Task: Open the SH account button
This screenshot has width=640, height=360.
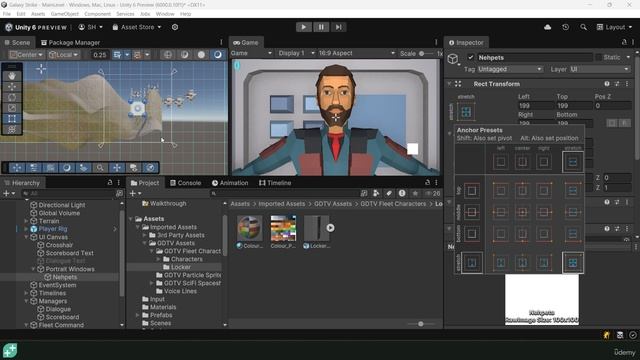Action: (x=90, y=27)
